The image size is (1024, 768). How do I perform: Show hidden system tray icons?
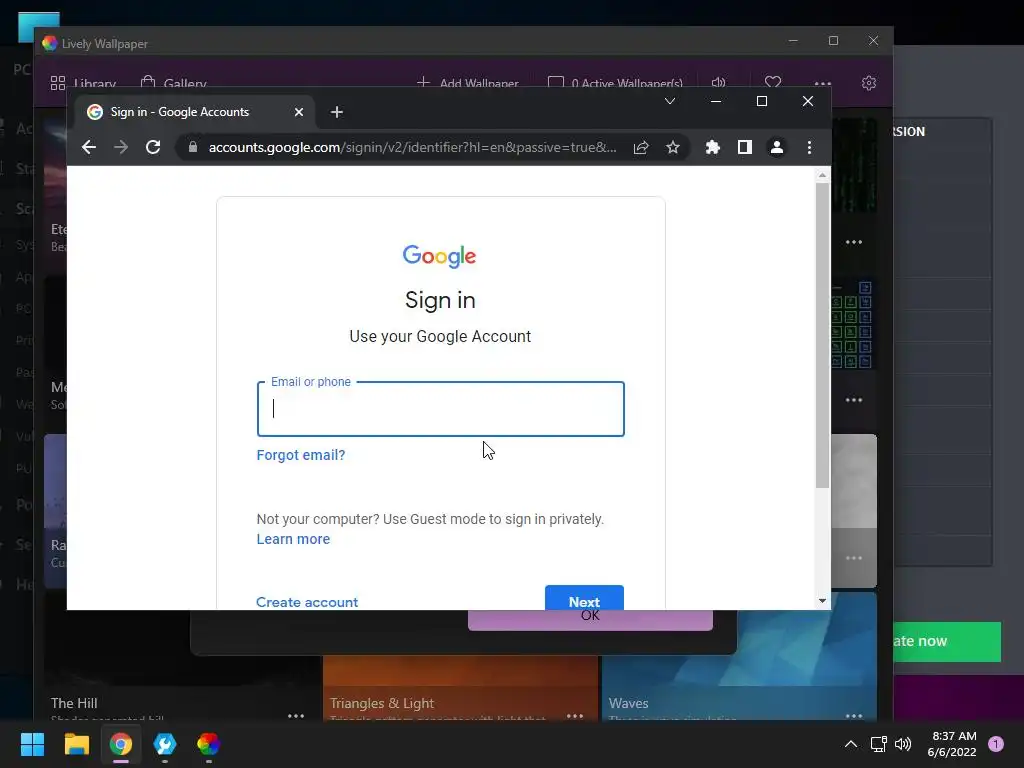click(x=850, y=744)
